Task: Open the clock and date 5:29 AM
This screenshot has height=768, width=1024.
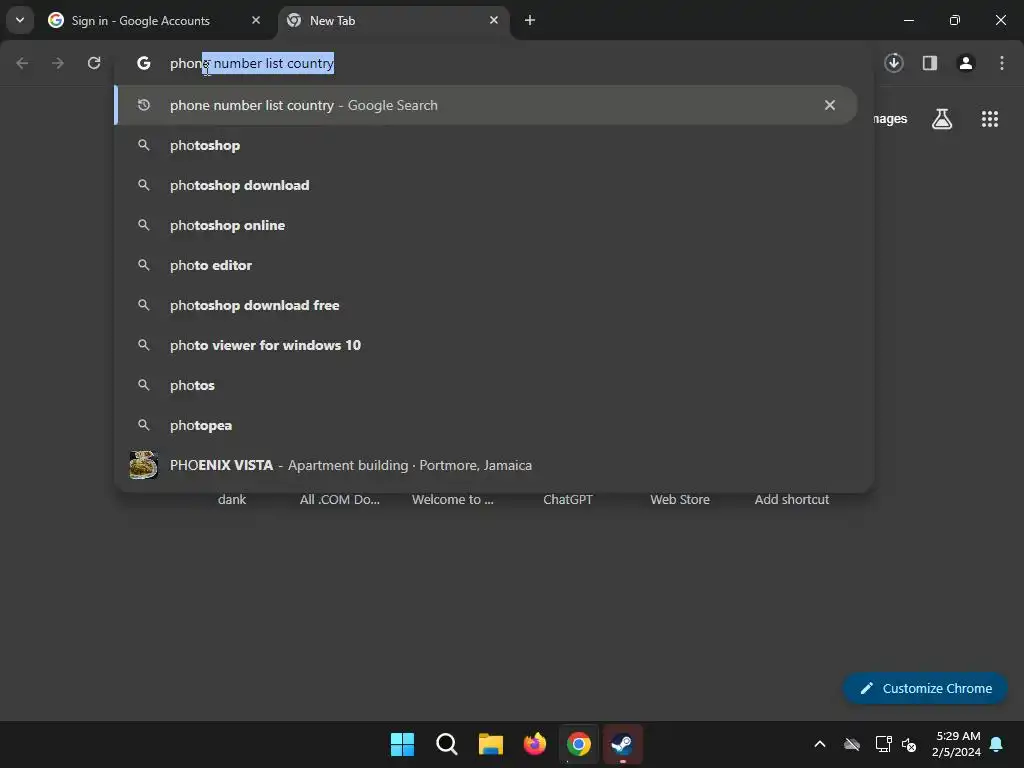Action: pyautogui.click(x=957, y=744)
